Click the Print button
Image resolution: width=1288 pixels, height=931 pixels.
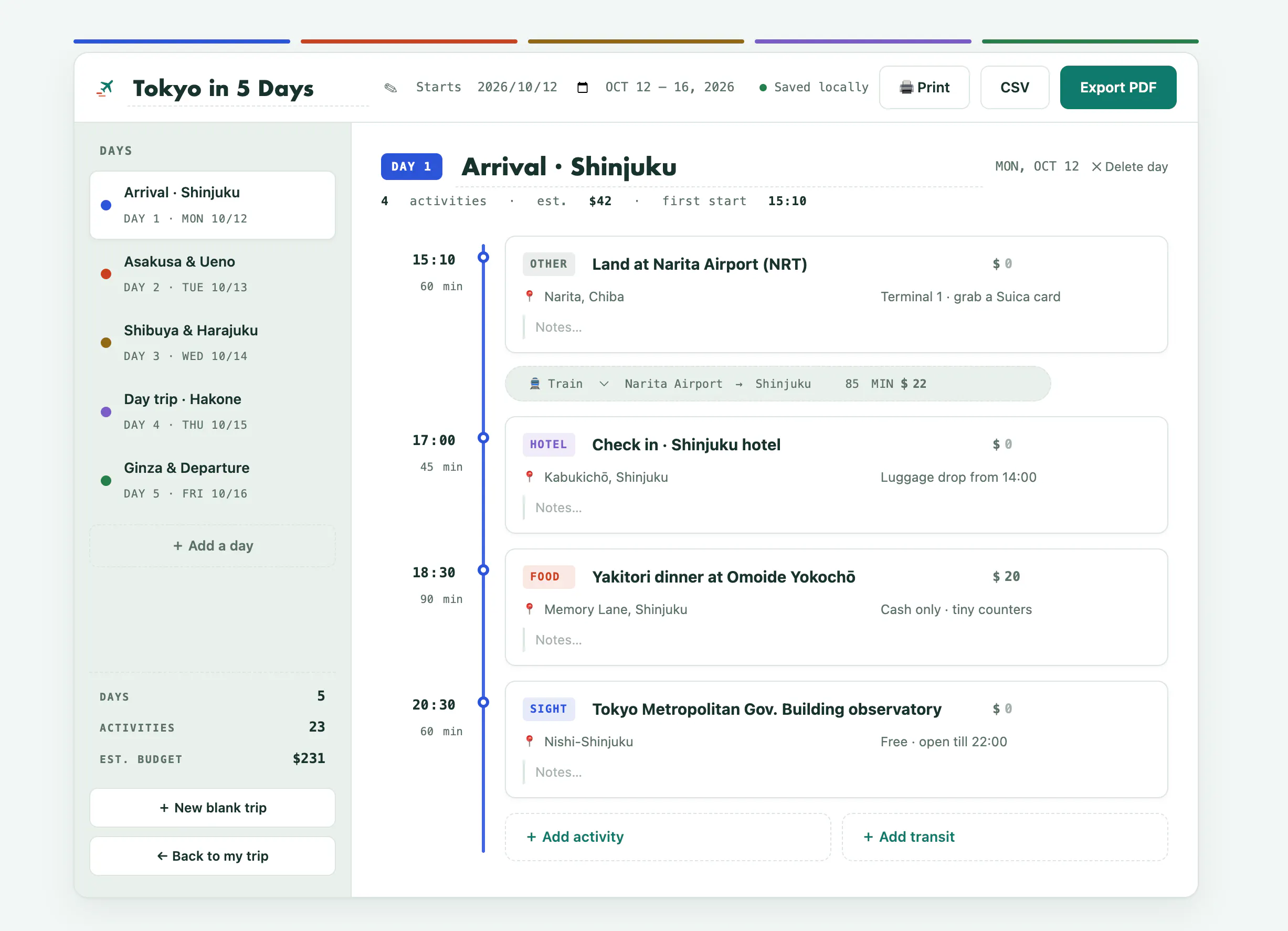click(x=924, y=88)
